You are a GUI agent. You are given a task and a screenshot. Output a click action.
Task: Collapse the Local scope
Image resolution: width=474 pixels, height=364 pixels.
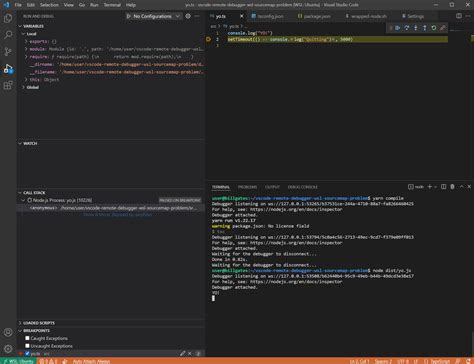23,34
